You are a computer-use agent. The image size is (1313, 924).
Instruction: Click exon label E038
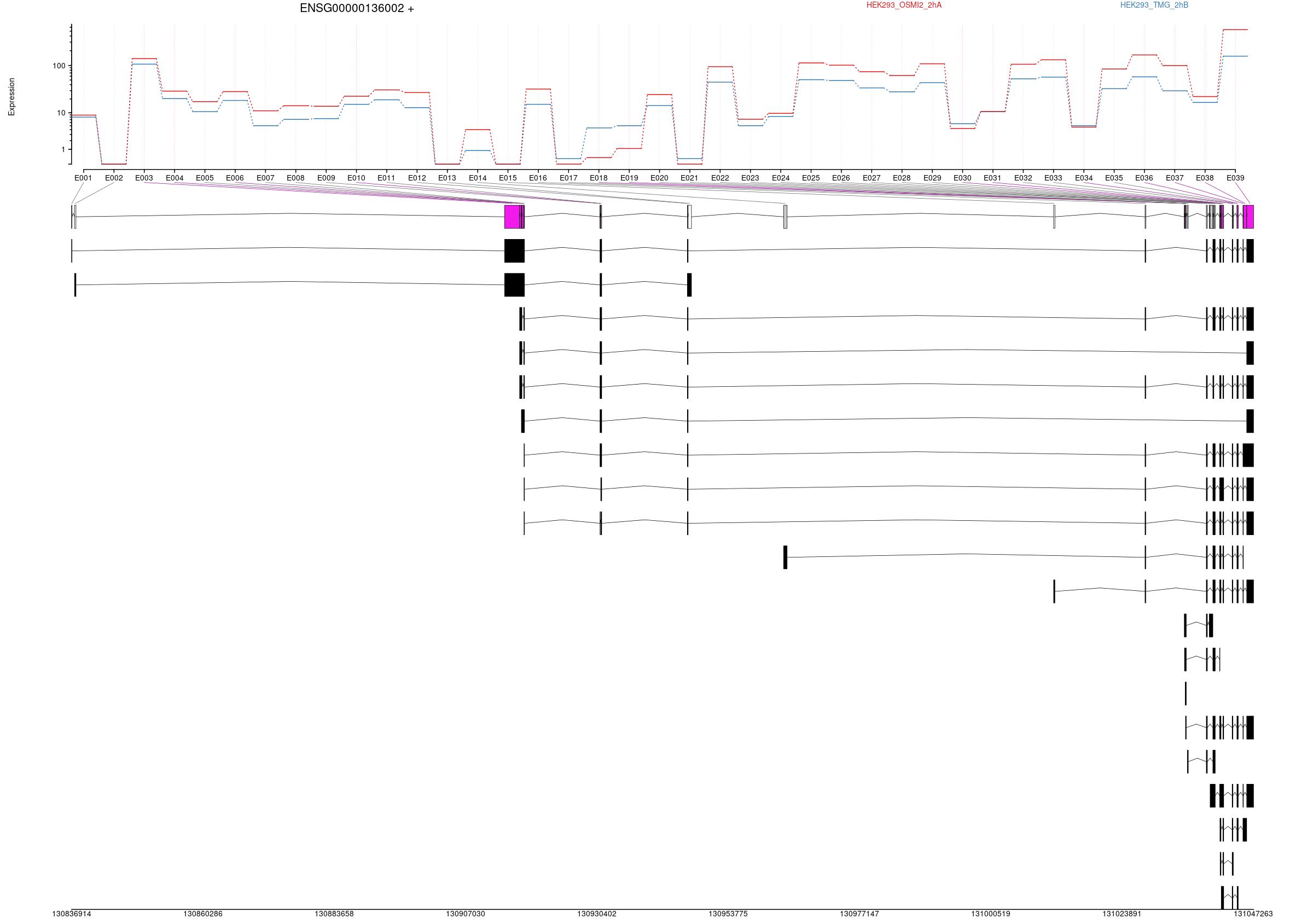[1205, 178]
